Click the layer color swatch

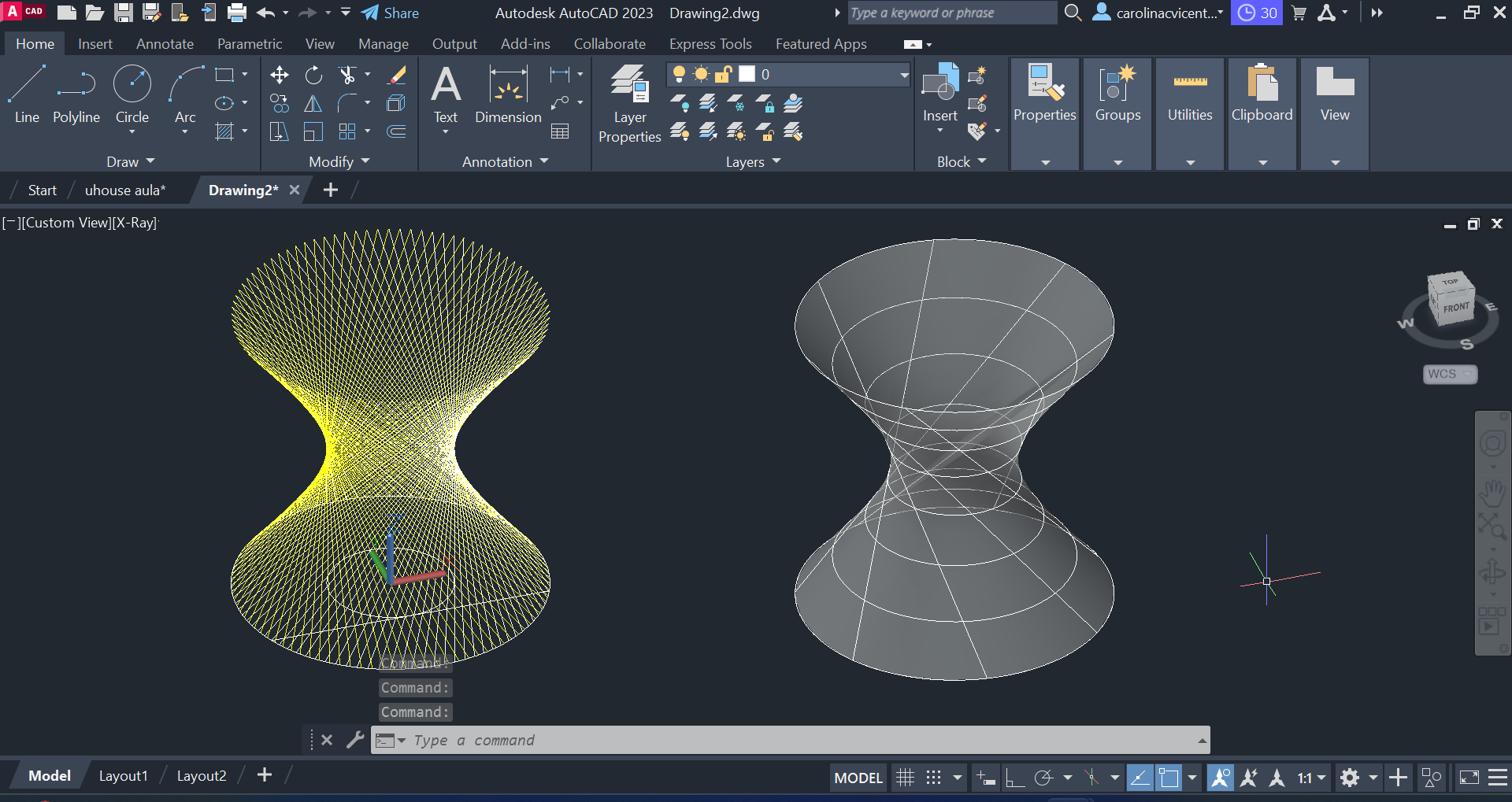pyautogui.click(x=747, y=74)
